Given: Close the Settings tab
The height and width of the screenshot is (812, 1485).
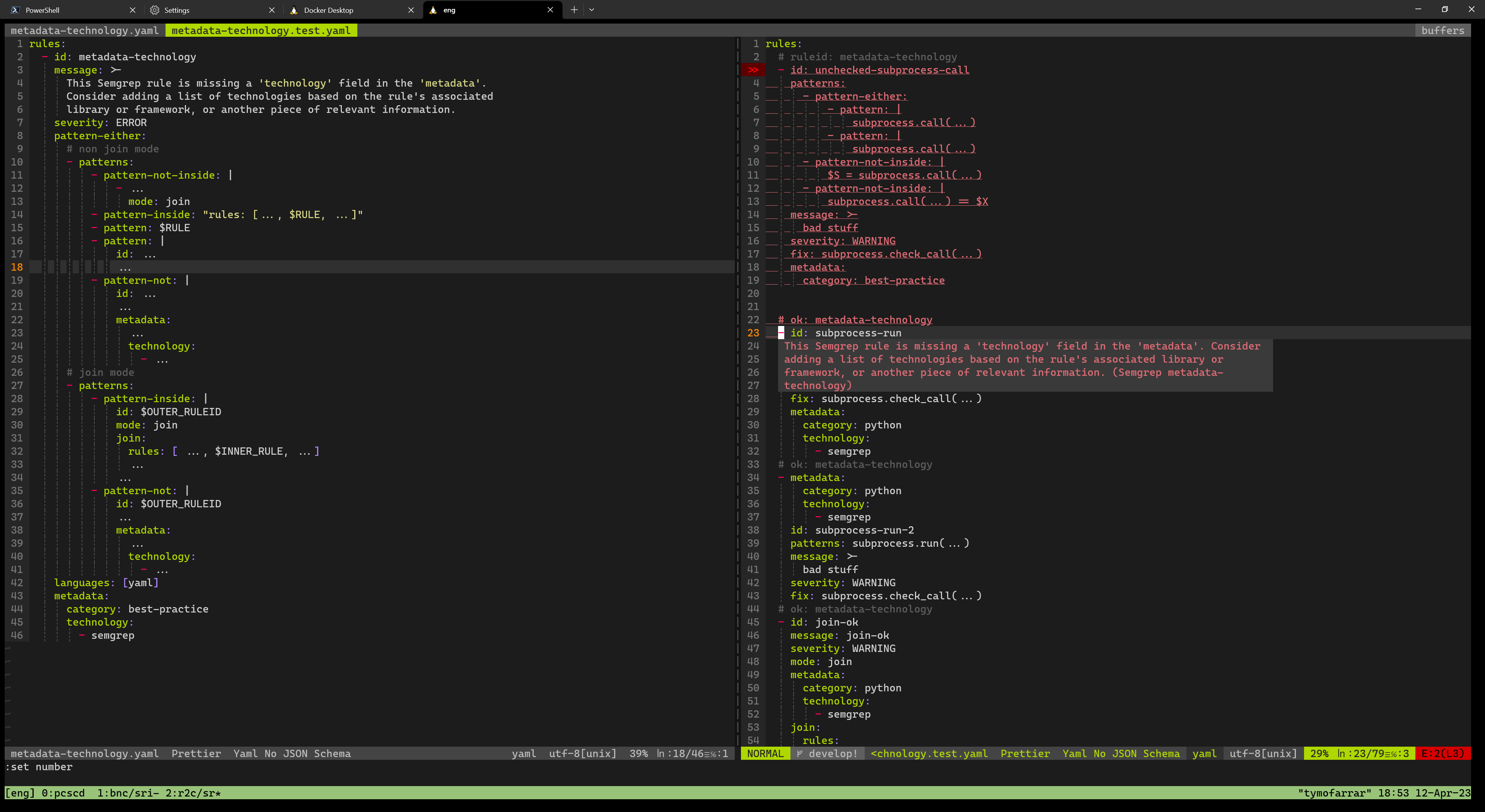Looking at the screenshot, I should pos(272,10).
